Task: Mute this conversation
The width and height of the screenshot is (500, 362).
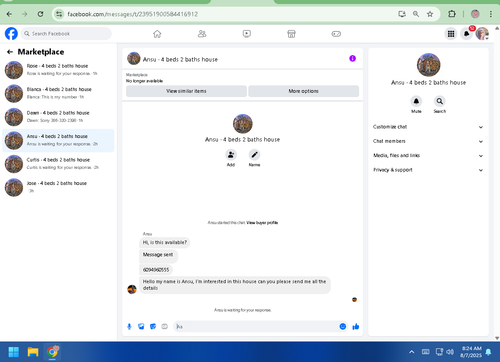Action: click(416, 101)
